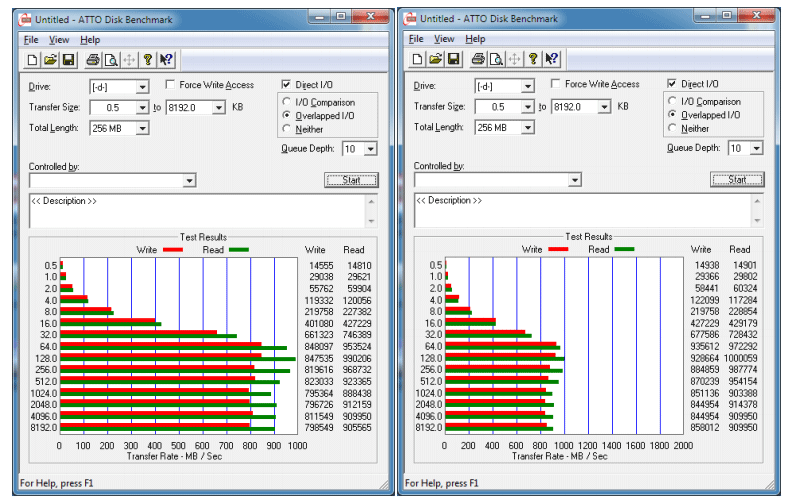Click green Read legend swatch in left window
The image size is (788, 504).
pyautogui.click(x=239, y=250)
